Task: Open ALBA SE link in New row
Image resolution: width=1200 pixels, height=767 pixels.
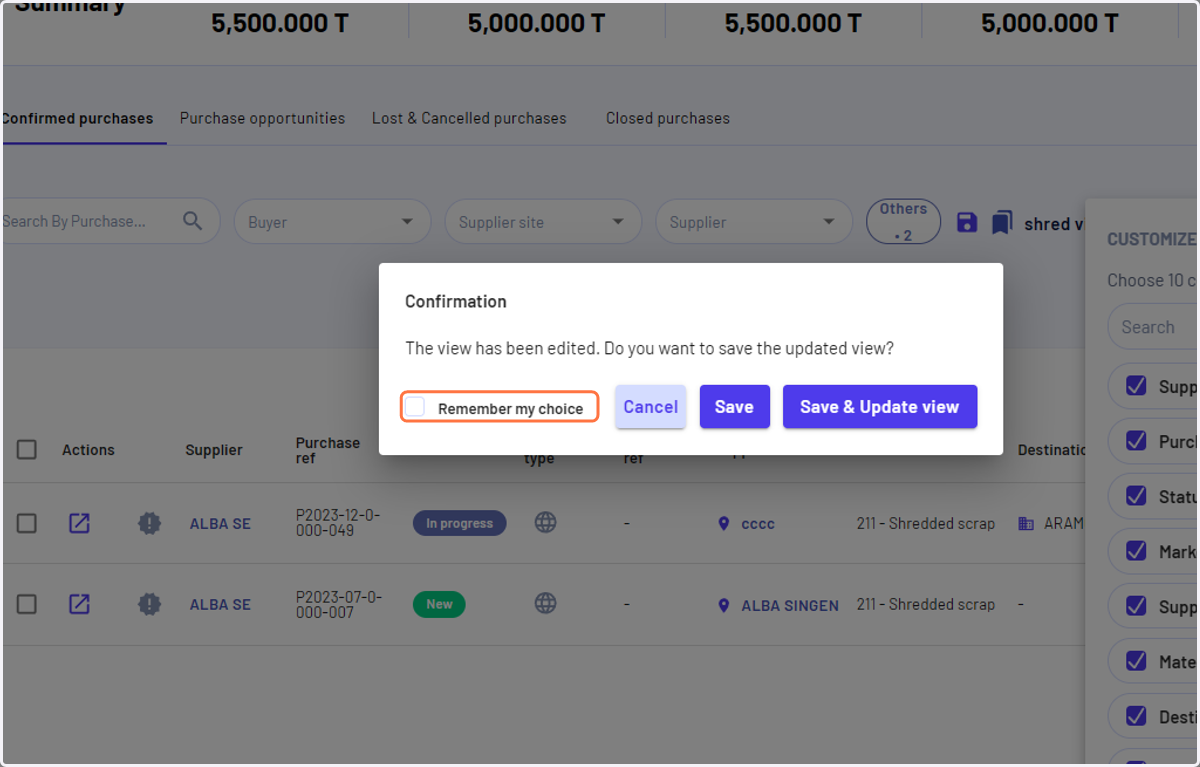Action: click(220, 604)
